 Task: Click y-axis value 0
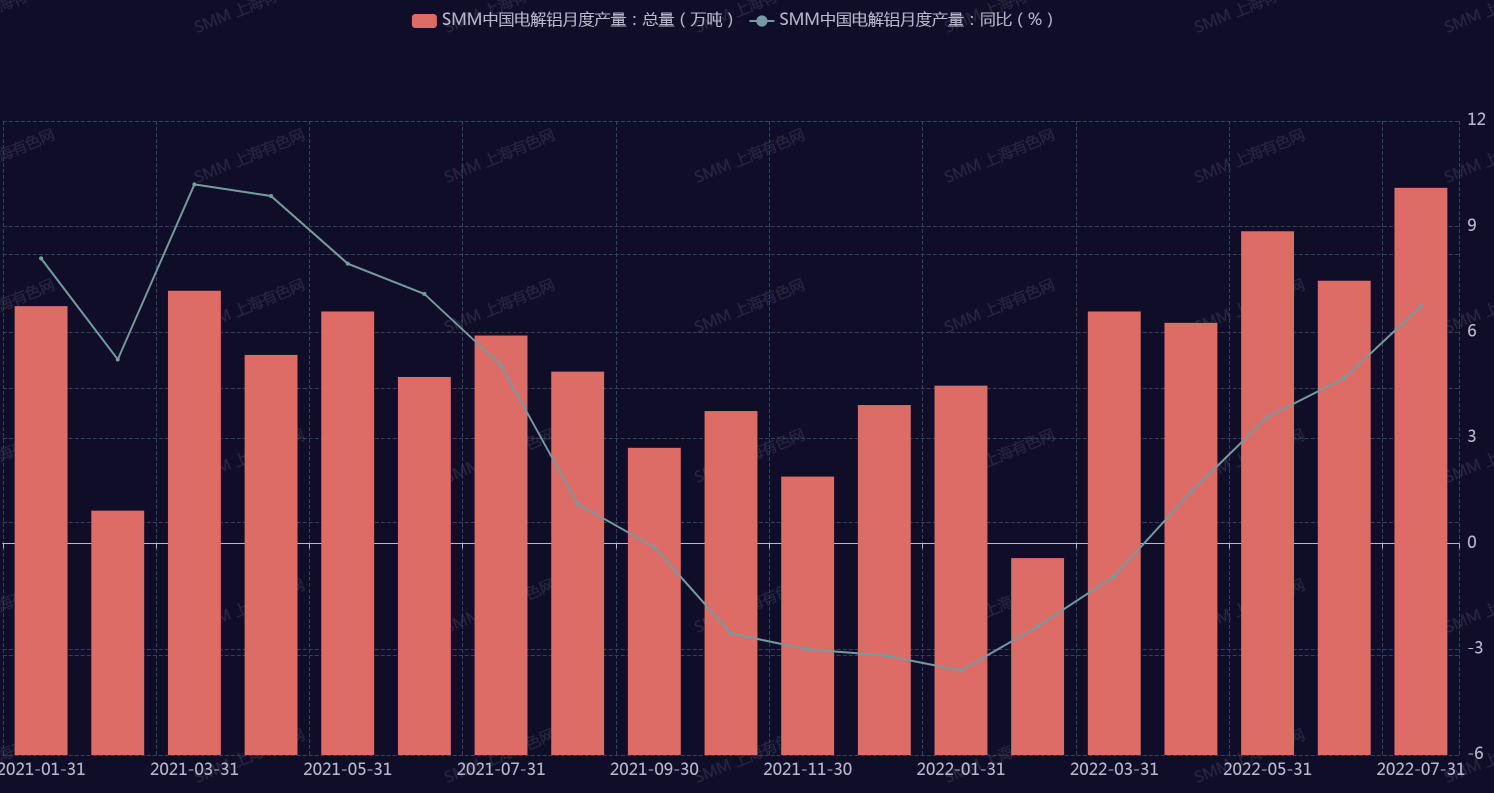1471,543
